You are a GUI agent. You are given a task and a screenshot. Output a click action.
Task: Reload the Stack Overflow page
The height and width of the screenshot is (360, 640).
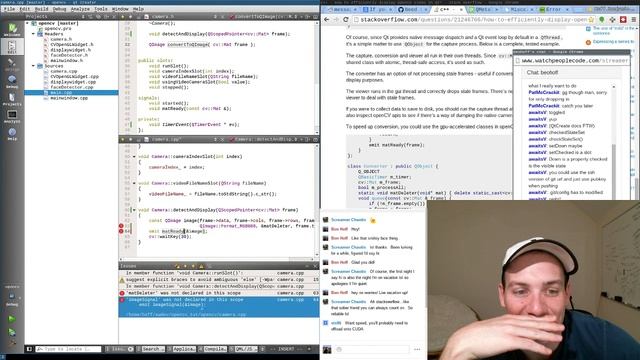(345, 20)
